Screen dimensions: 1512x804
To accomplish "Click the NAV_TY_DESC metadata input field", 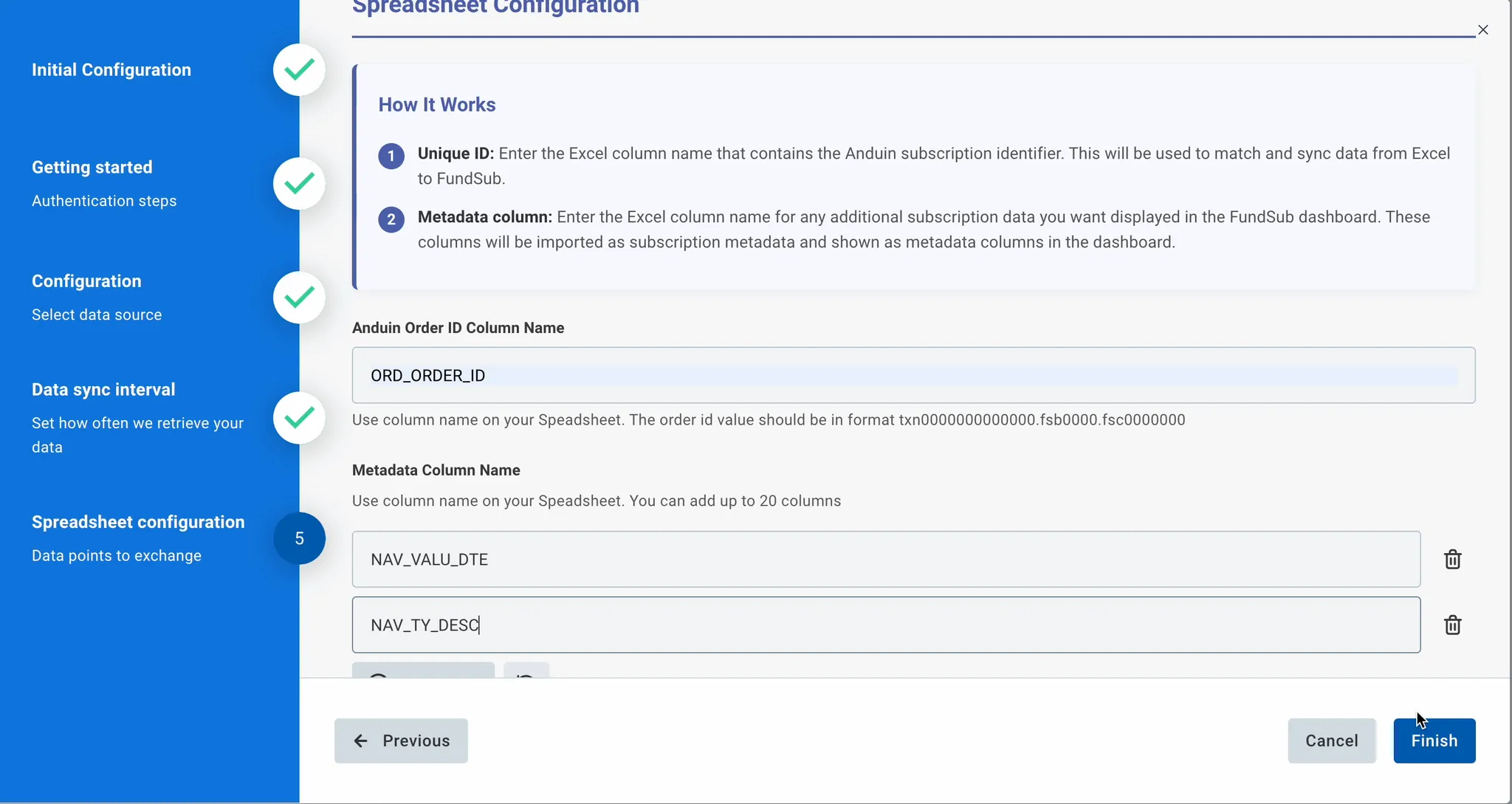I will (886, 625).
